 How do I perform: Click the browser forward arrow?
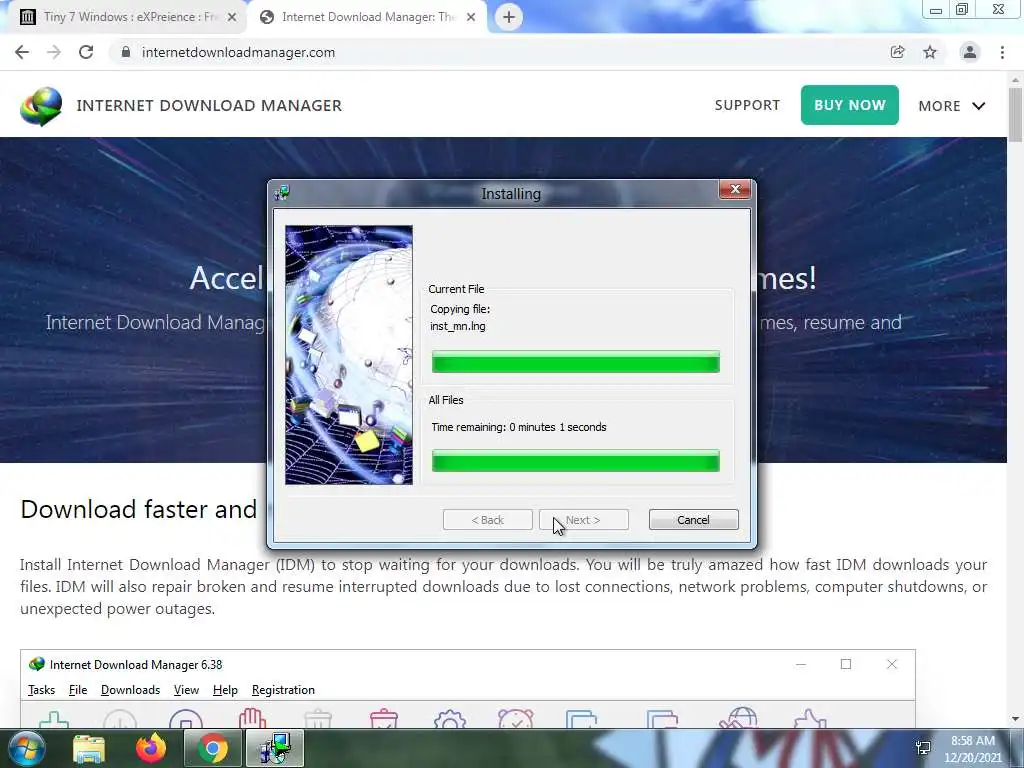point(54,52)
